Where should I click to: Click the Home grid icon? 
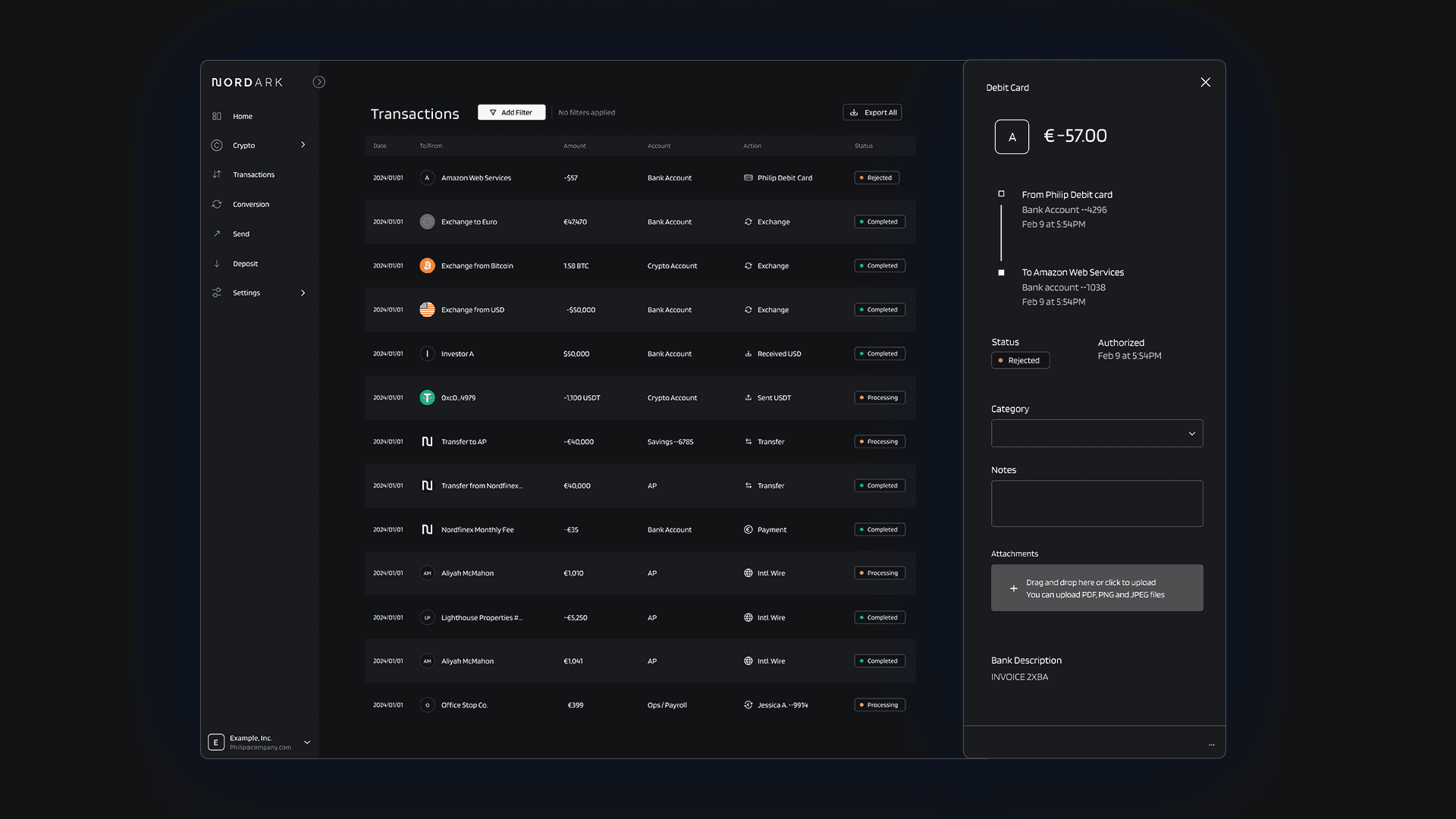point(217,116)
